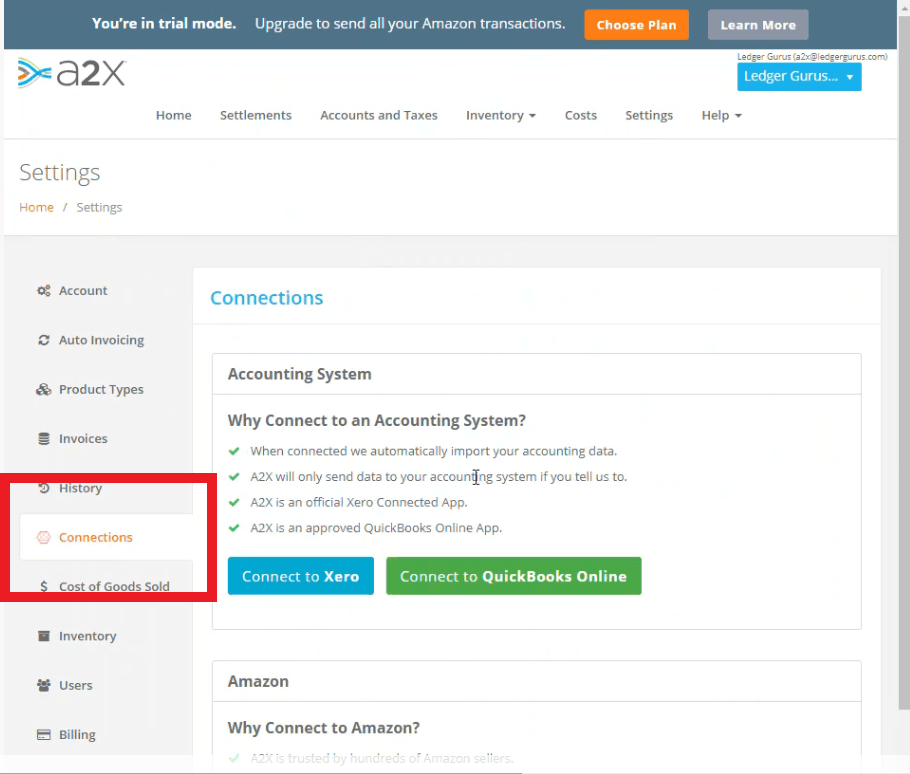Select Inventory in the settings sidebar
910x774 pixels.
click(x=88, y=636)
